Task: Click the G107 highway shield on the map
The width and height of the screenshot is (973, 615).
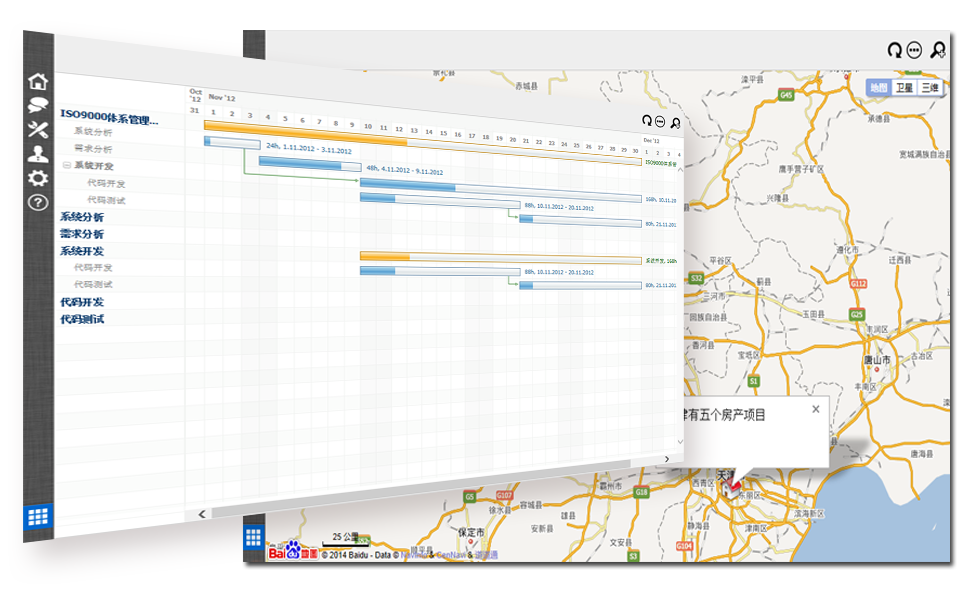Action: pos(504,495)
